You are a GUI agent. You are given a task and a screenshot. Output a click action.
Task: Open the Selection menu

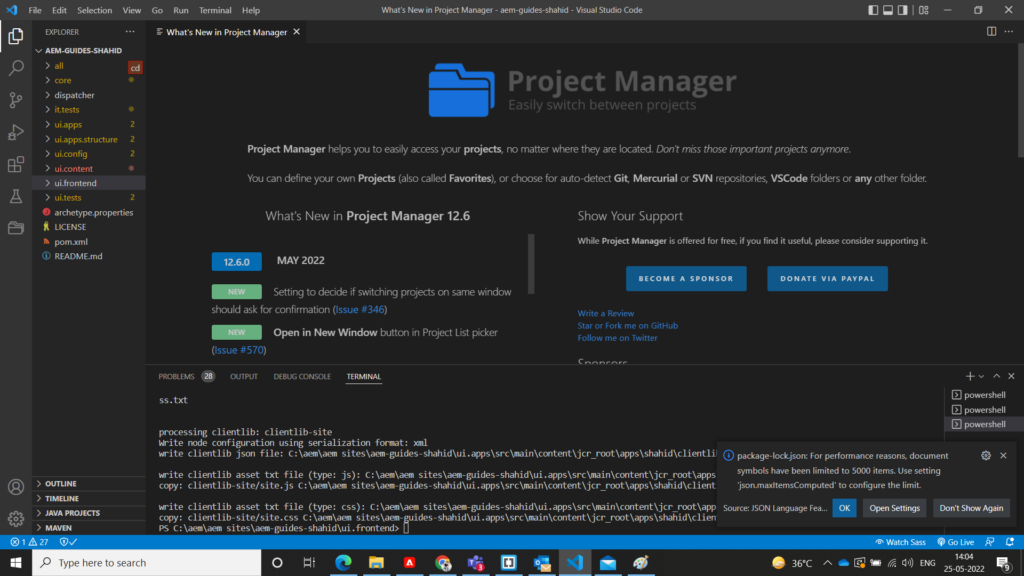(95, 10)
